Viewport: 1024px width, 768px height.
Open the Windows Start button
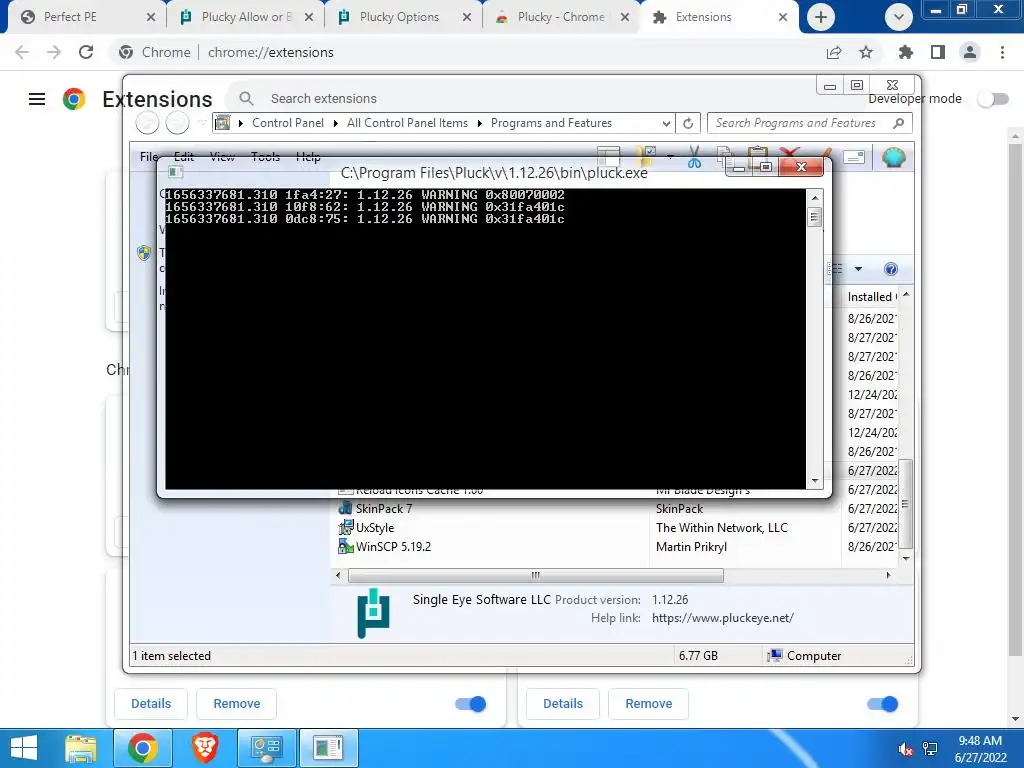coord(24,748)
